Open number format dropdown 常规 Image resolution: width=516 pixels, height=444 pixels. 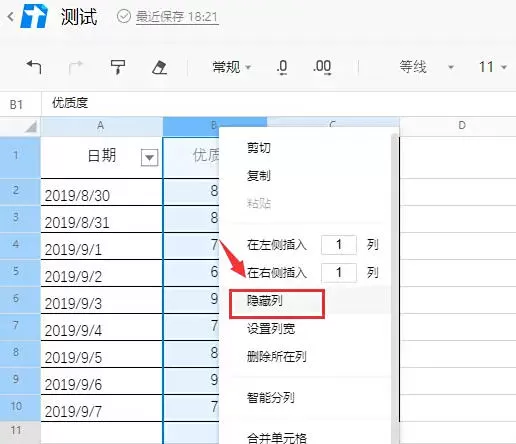coord(231,67)
